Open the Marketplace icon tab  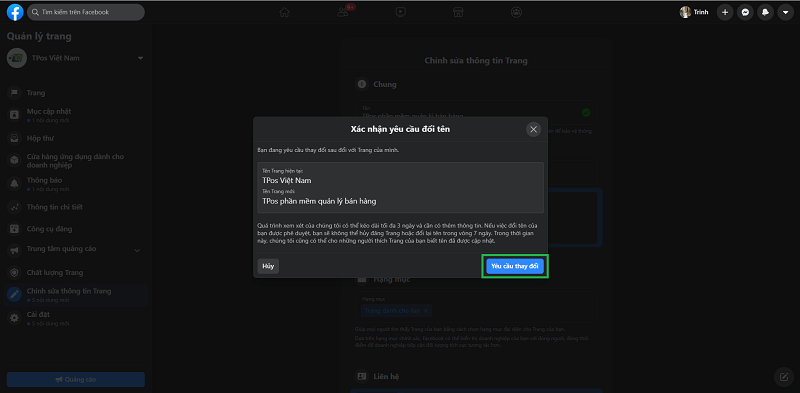tap(459, 12)
